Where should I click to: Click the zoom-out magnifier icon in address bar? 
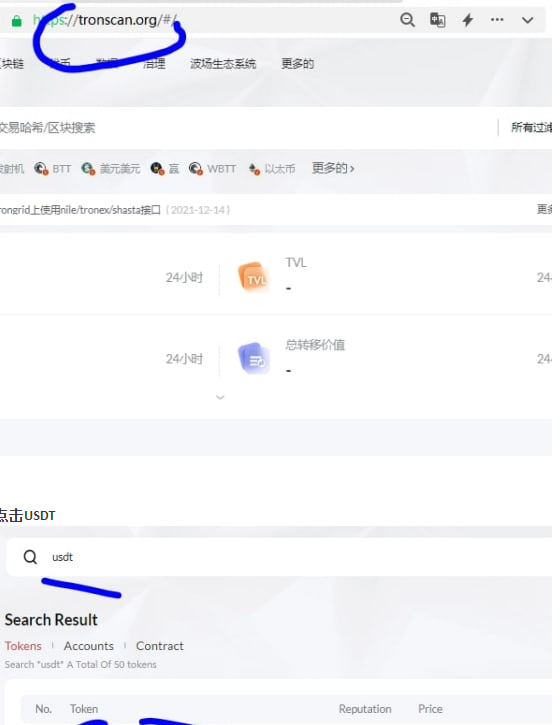(x=407, y=20)
